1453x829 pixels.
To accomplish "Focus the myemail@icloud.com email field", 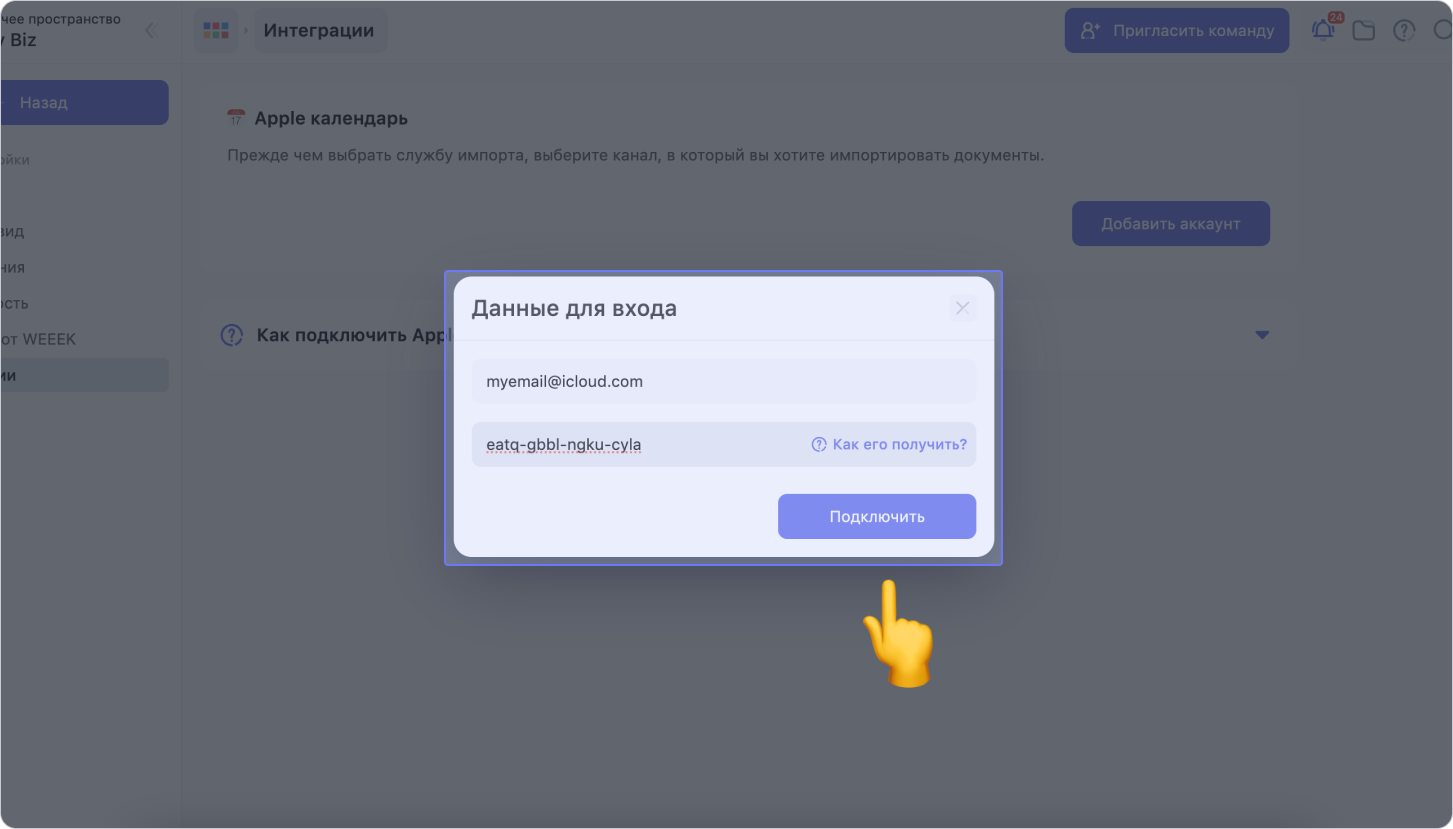I will [723, 381].
